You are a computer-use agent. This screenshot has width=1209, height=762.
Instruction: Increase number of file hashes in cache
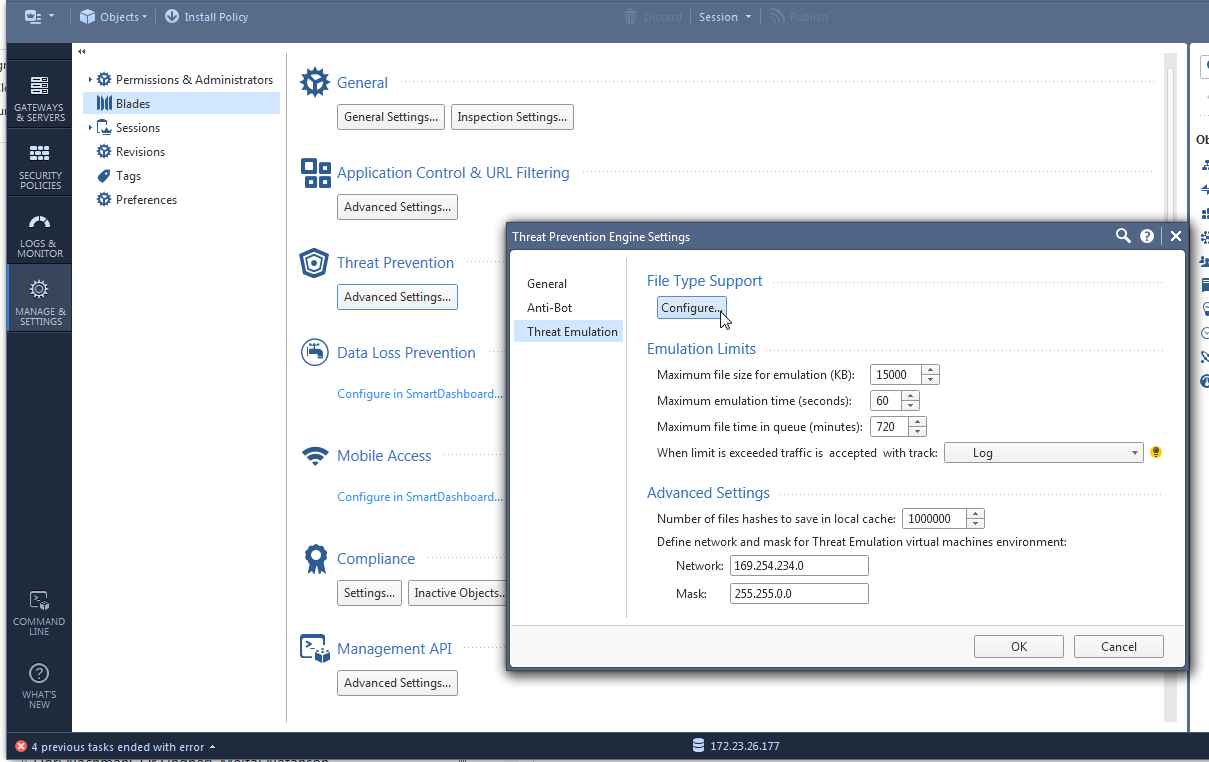tap(977, 514)
